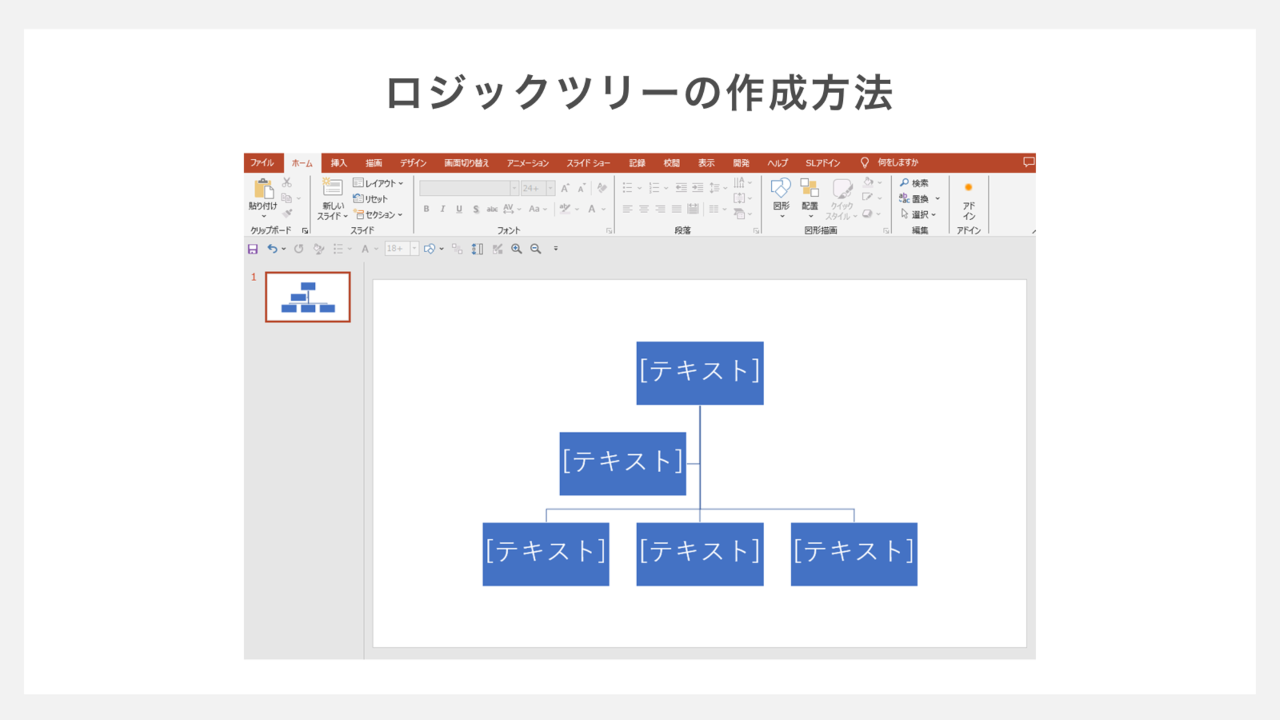Image resolution: width=1280 pixels, height=720 pixels.
Task: Click quick access Zoom Out magnifier
Action: coord(535,249)
